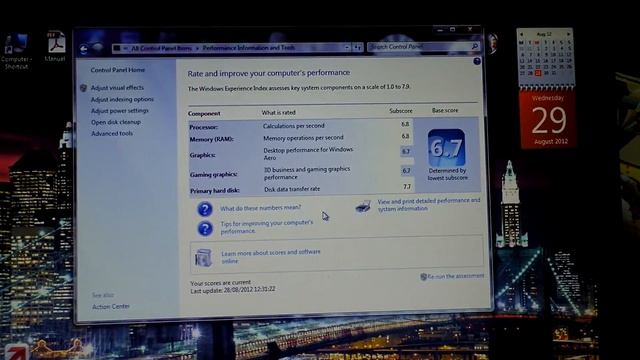Screen dimensions: 640x360
Task: Select the Gaming graphics row
Action: [301, 173]
